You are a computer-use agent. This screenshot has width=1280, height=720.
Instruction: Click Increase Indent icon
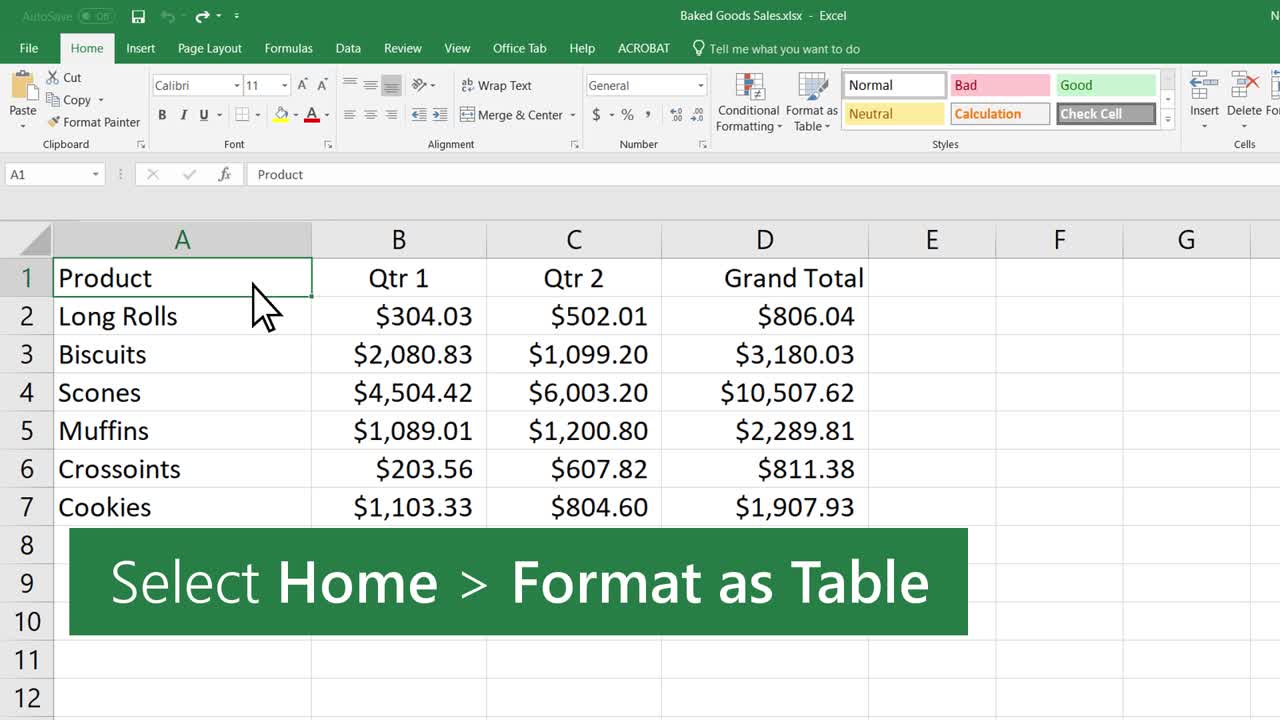[439, 115]
